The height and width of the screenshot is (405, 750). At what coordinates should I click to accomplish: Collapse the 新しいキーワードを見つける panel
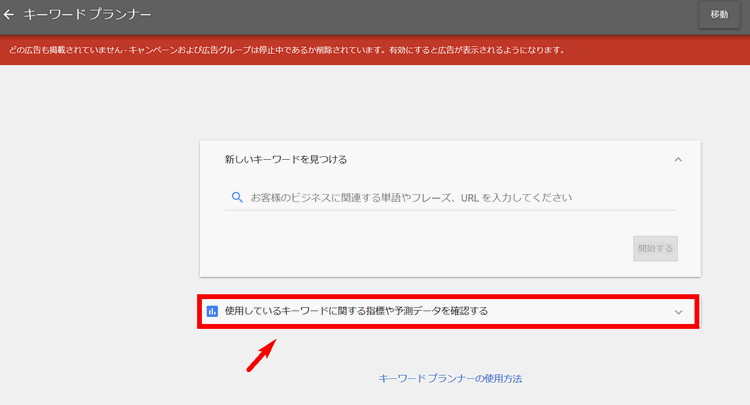tap(678, 160)
